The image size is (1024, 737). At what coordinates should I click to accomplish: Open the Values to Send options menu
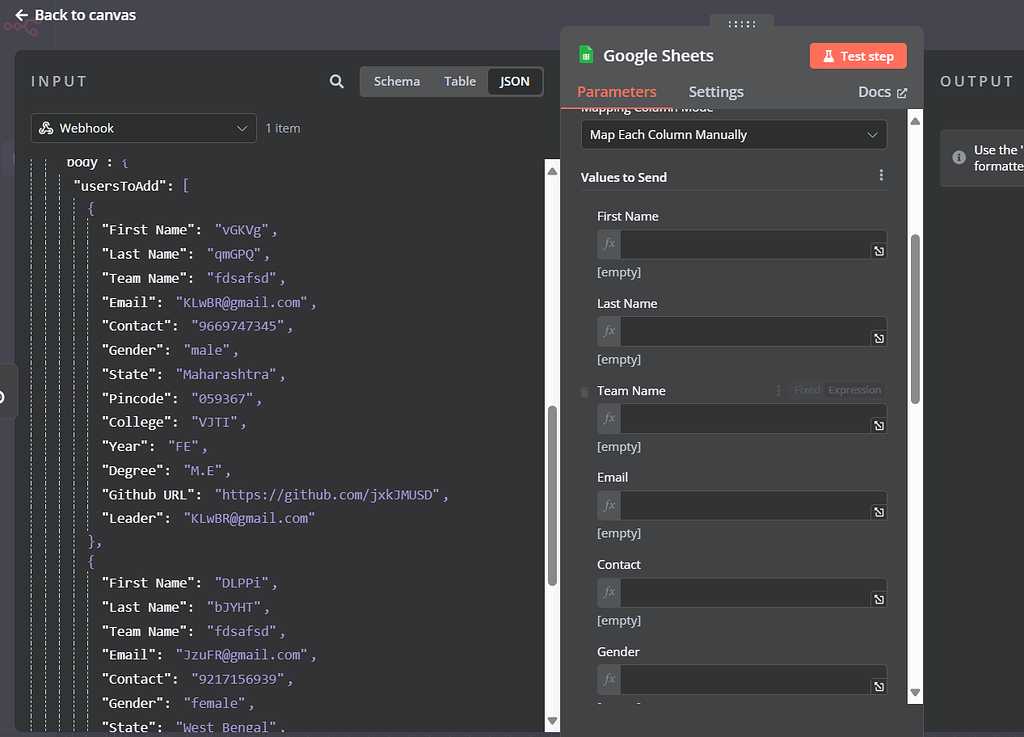pos(881,174)
